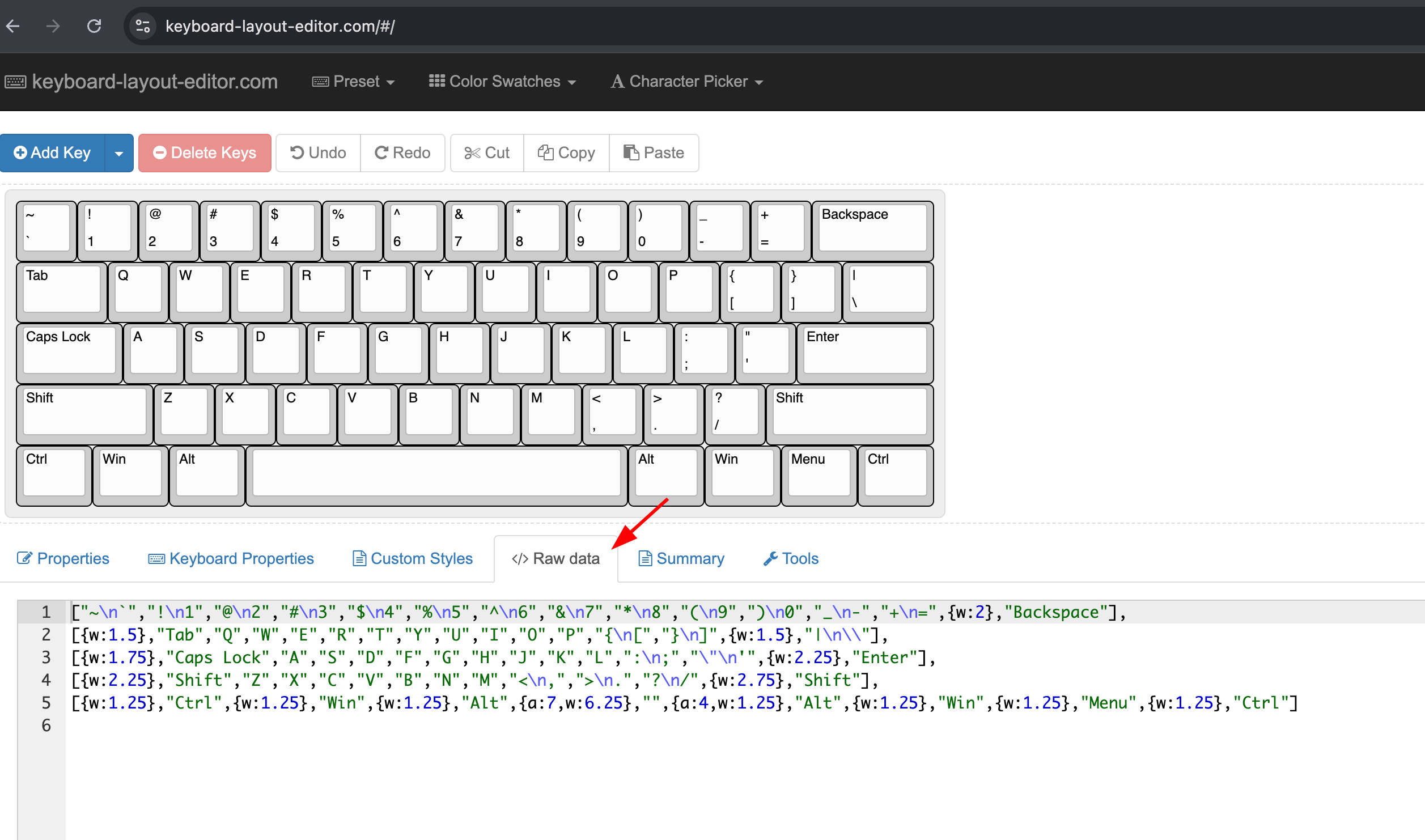The height and width of the screenshot is (840, 1425).
Task: Click the keyboard-layout-editor.com logo icon
Action: pyautogui.click(x=16, y=81)
